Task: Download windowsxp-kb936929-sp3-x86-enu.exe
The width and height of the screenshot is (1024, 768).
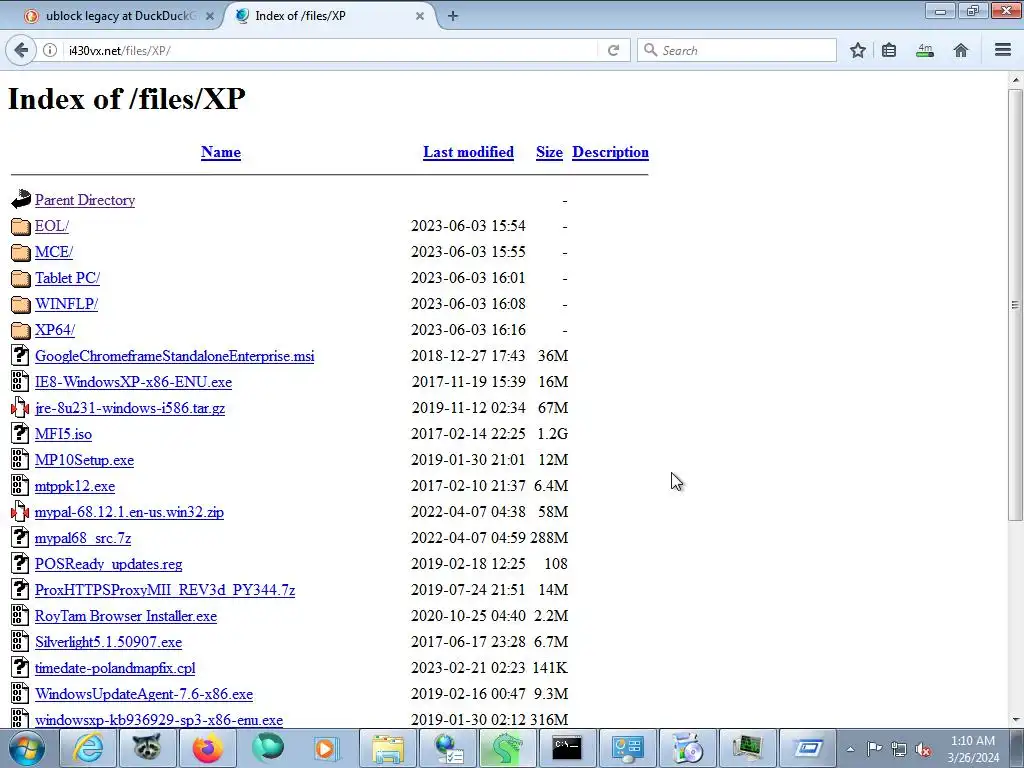Action: 159,720
